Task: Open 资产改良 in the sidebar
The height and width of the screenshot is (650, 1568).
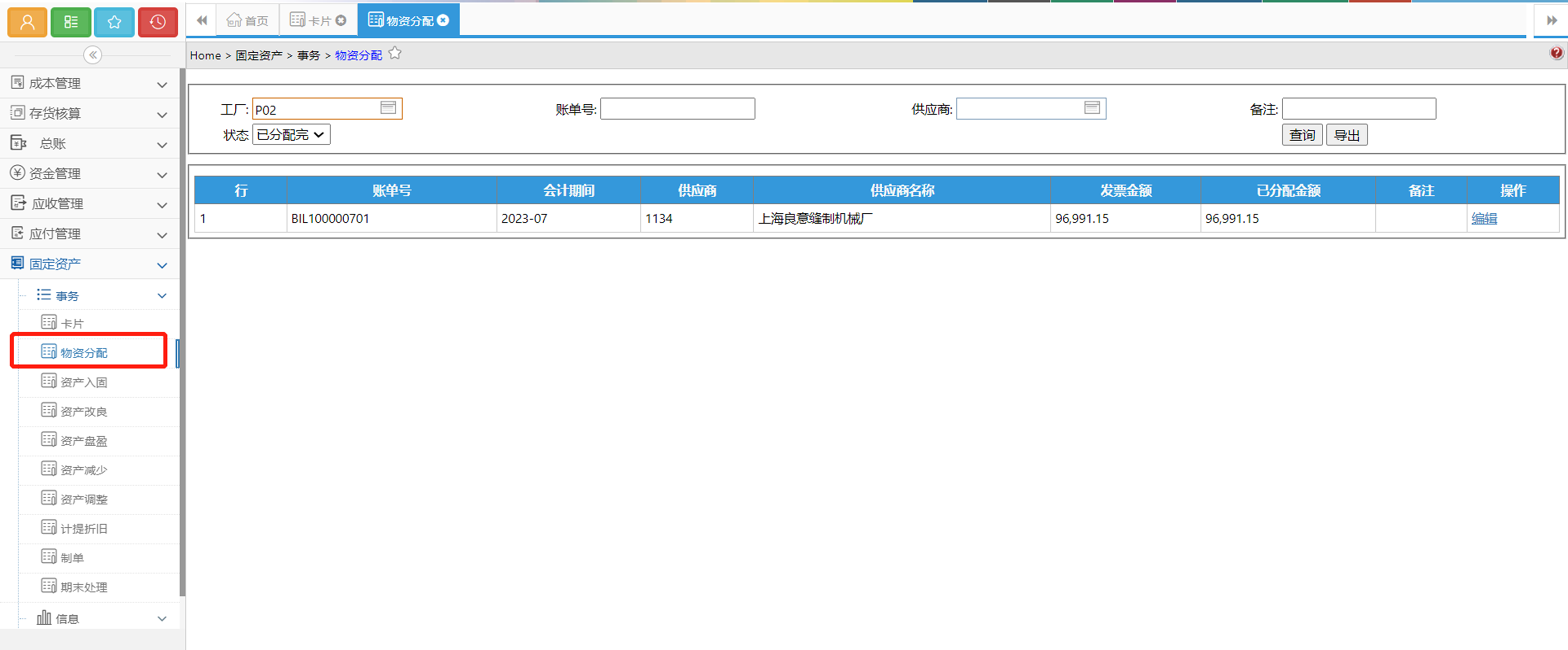Action: (99, 411)
